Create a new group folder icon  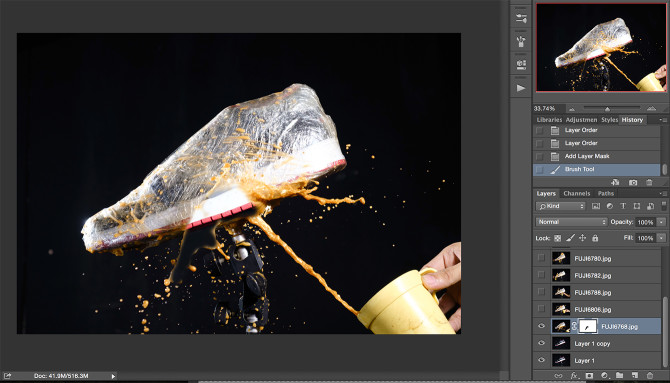coord(620,376)
